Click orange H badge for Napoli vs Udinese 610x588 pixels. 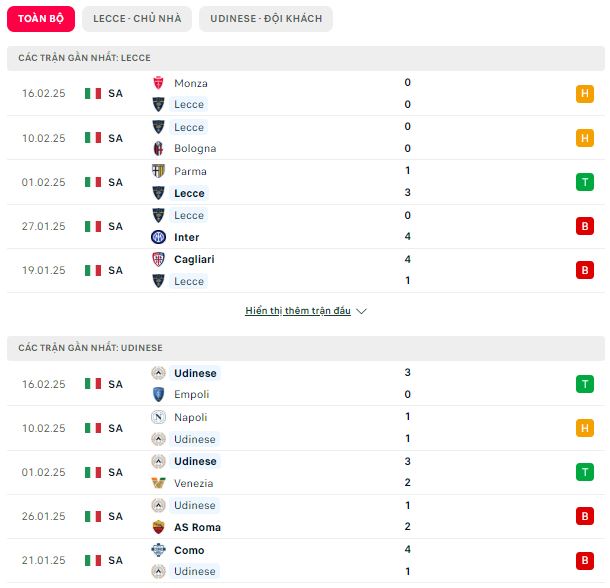[x=585, y=428]
